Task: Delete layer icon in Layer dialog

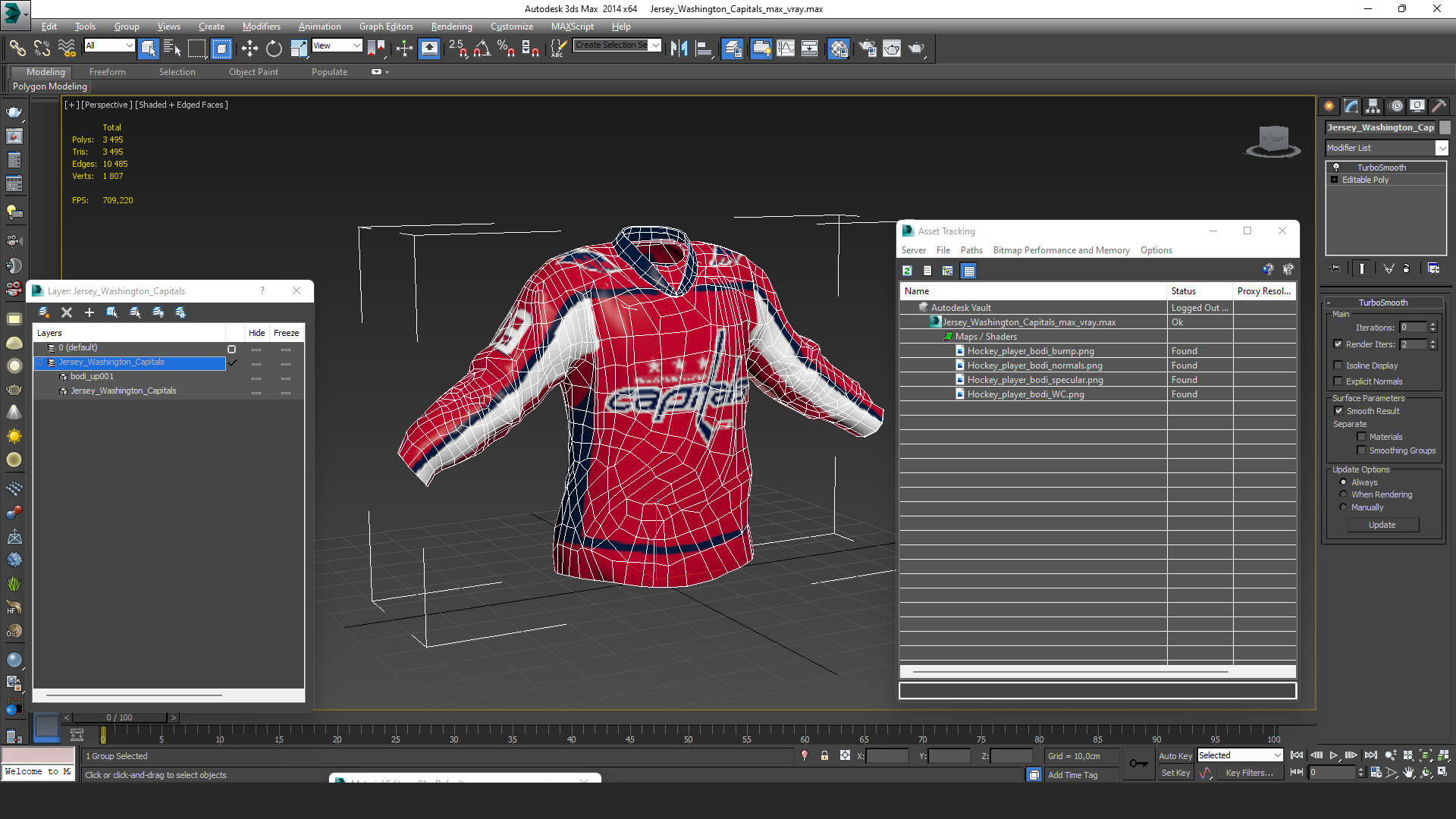Action: pos(67,312)
